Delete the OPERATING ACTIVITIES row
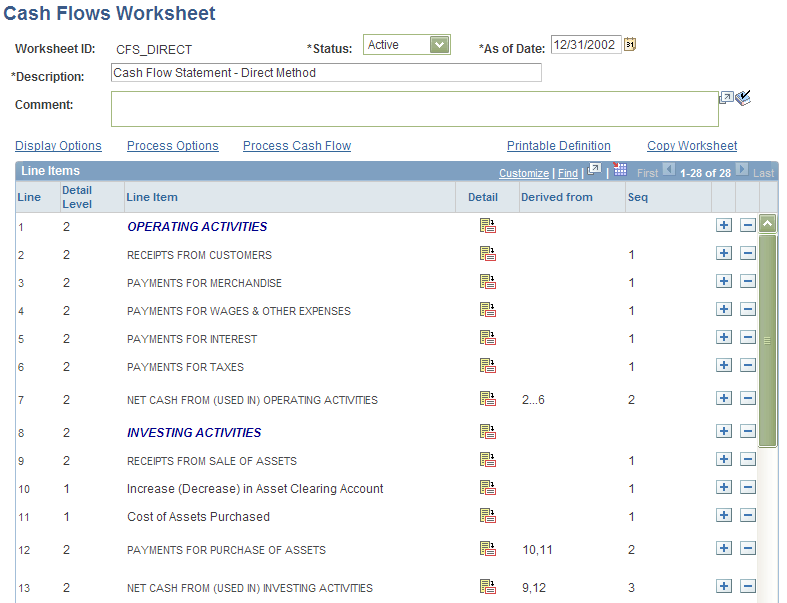Image resolution: width=787 pixels, height=603 pixels. point(747,225)
